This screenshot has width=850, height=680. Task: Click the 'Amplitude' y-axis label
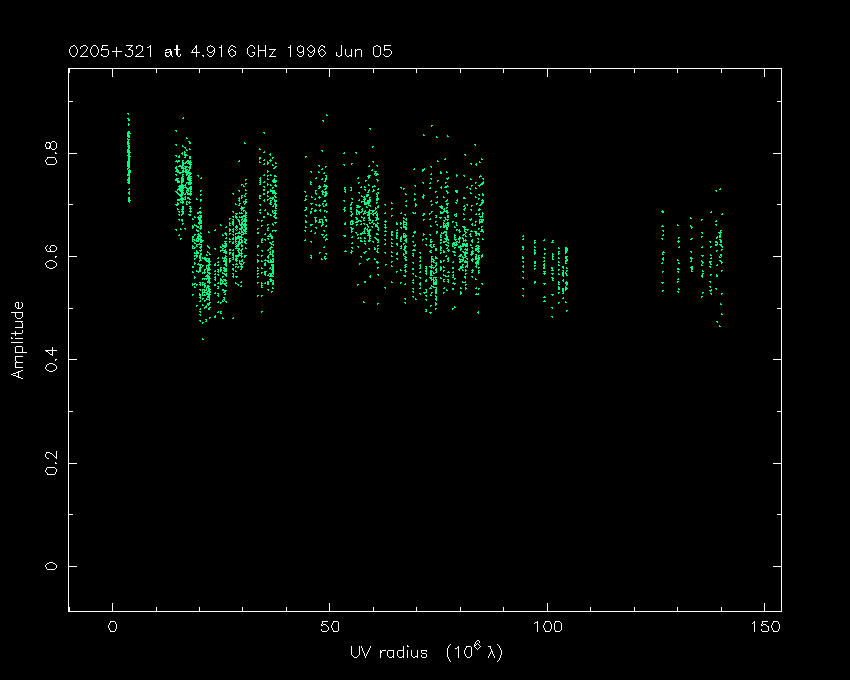[17, 340]
